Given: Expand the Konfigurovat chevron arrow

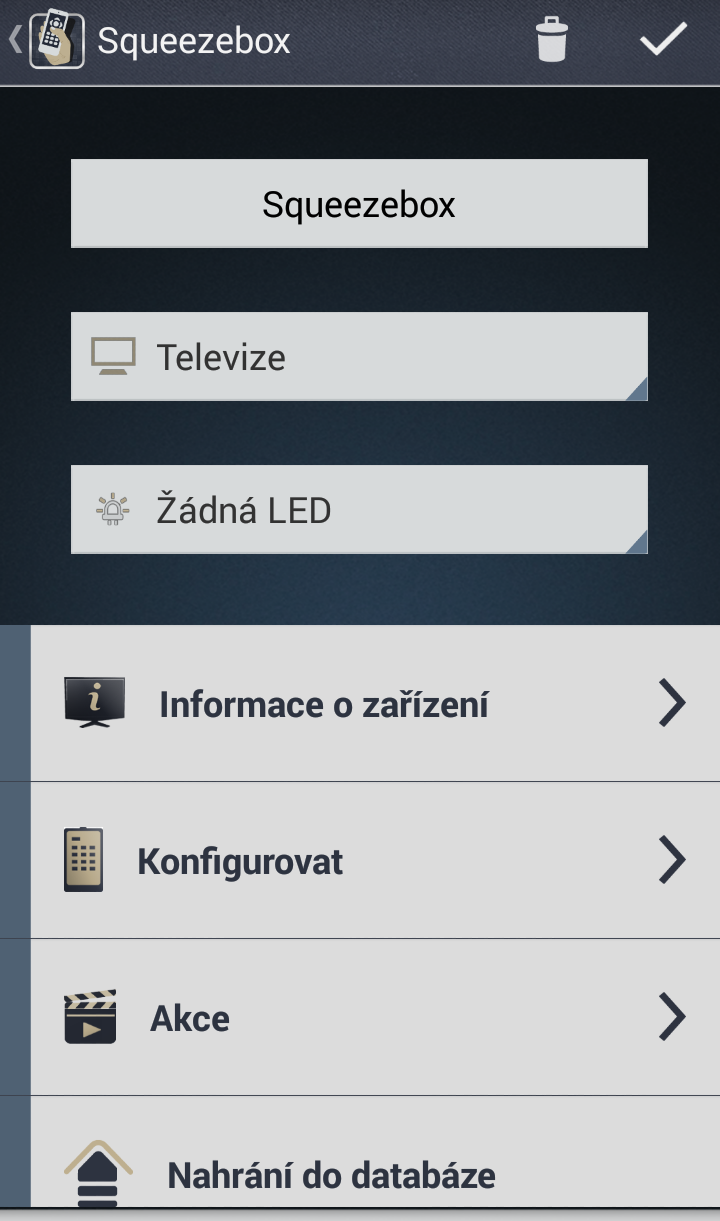Looking at the screenshot, I should click(x=672, y=860).
